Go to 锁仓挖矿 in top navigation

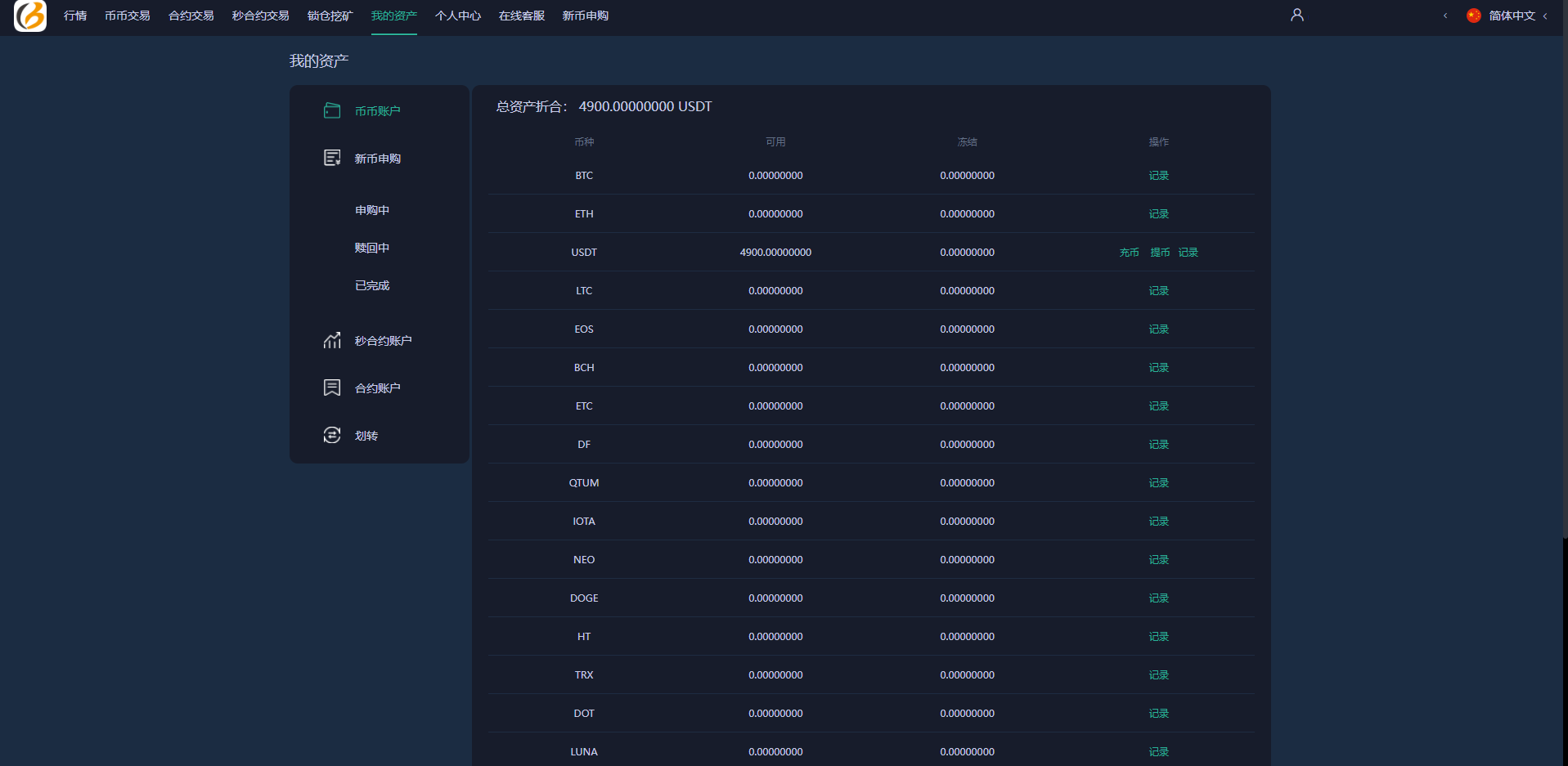tap(330, 16)
